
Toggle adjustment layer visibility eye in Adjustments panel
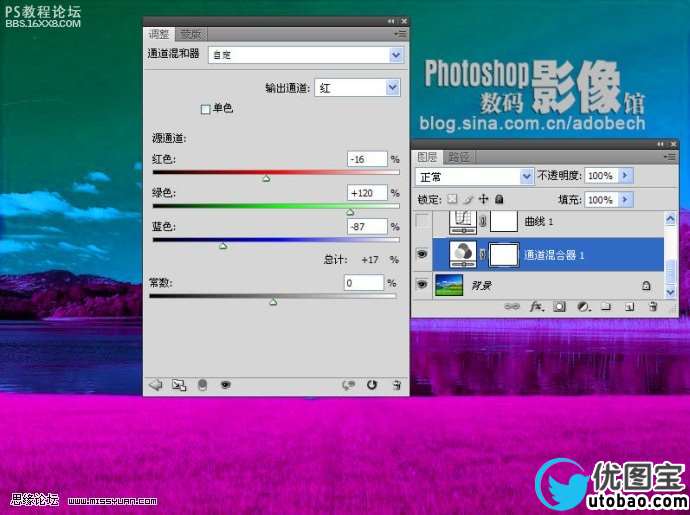[226, 385]
